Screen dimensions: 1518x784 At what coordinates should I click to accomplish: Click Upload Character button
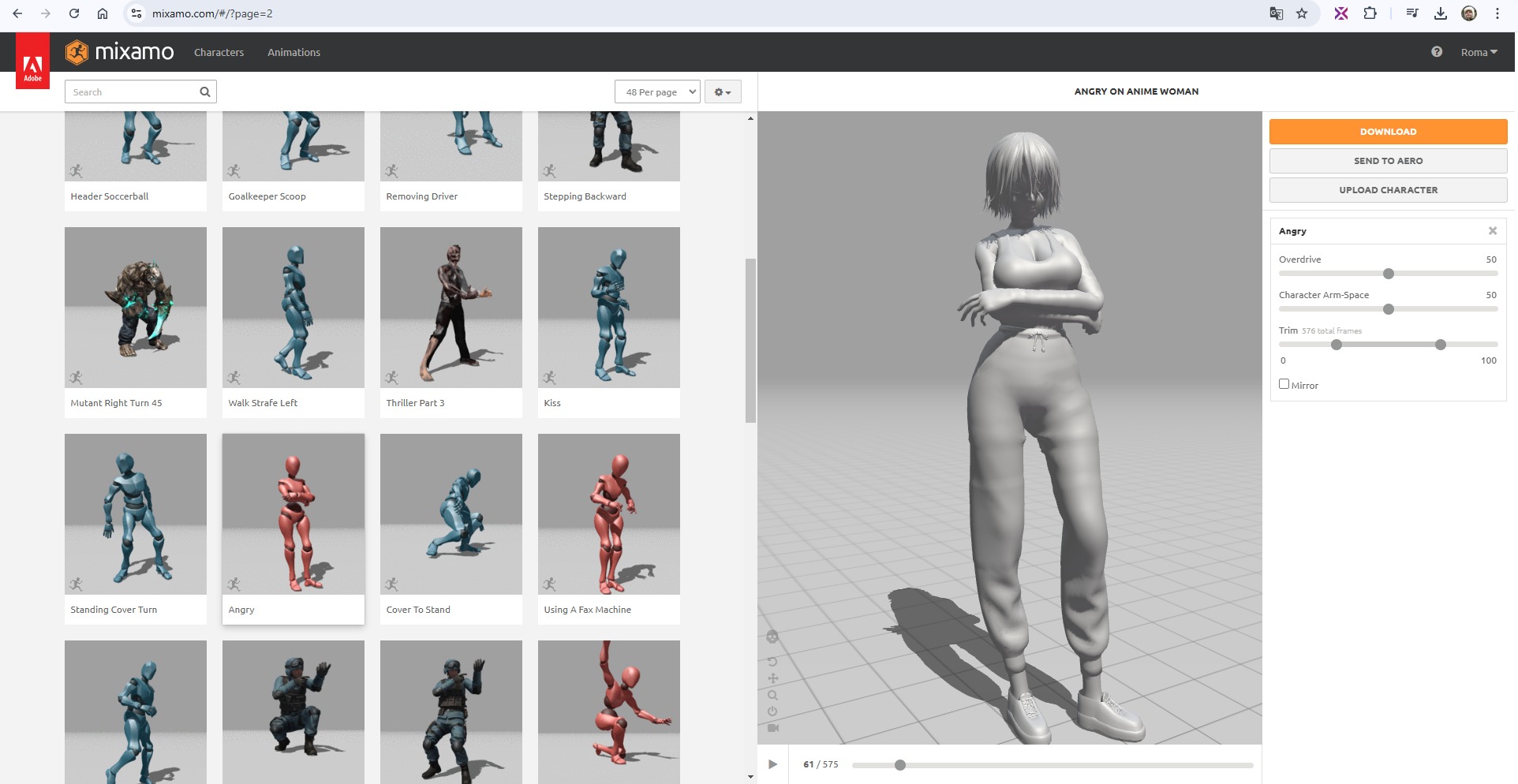click(1388, 190)
